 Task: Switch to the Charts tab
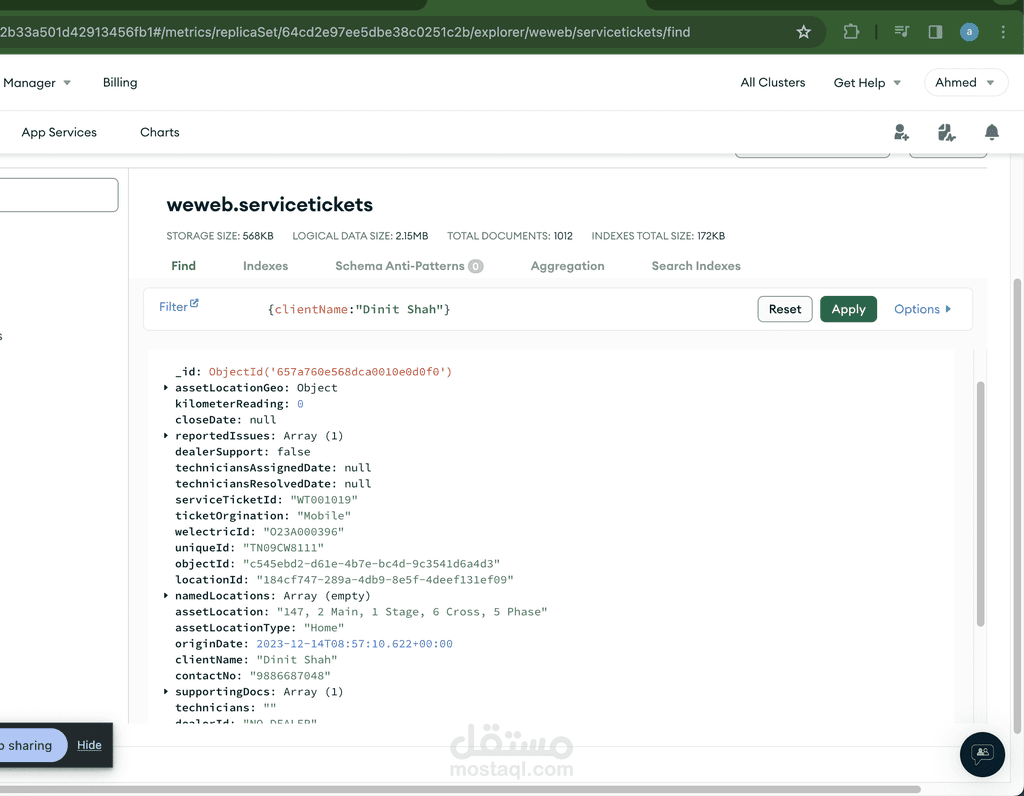click(x=159, y=132)
